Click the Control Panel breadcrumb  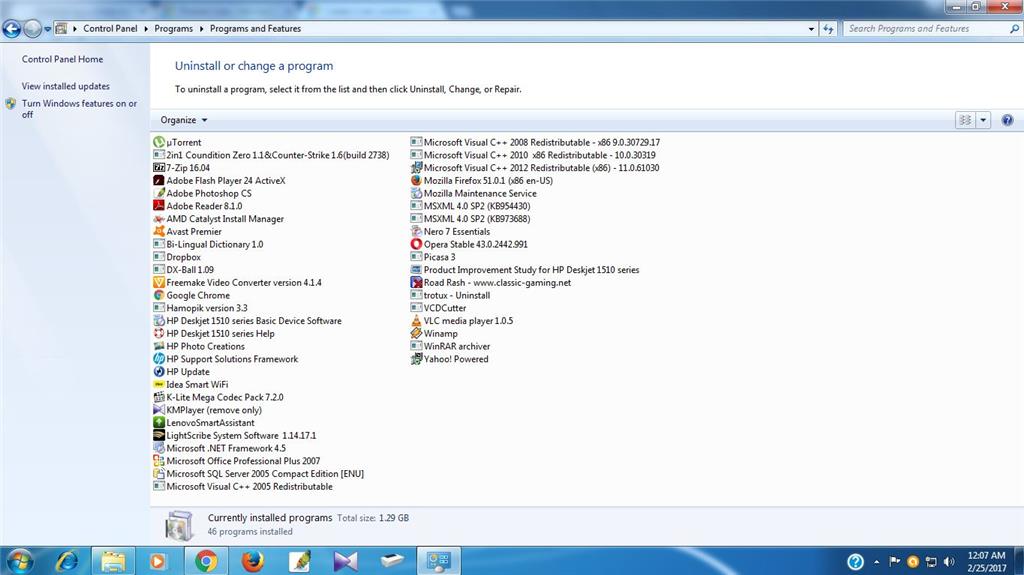(110, 29)
